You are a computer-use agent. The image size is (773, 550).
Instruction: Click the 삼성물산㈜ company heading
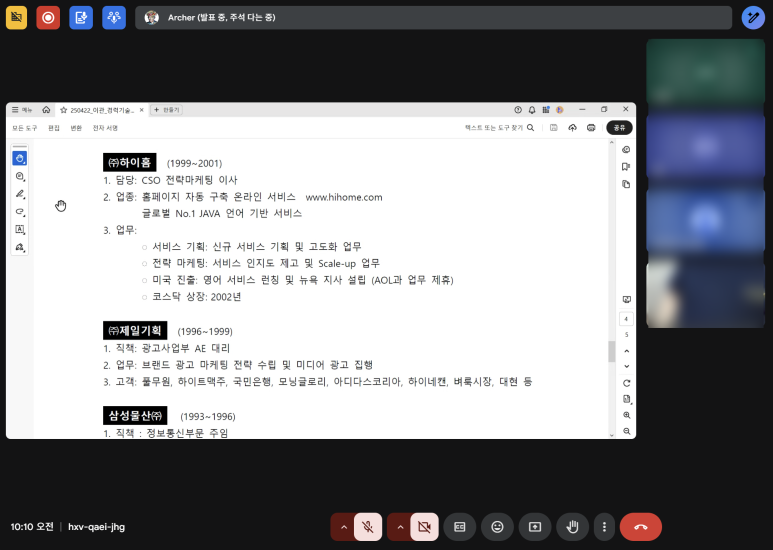coord(135,415)
